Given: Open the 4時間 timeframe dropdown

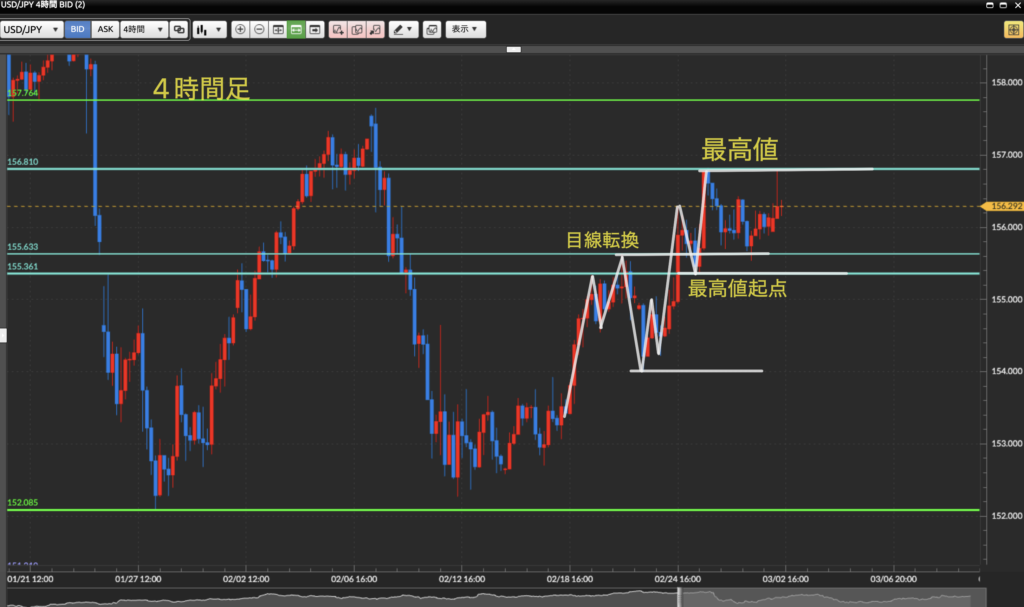Looking at the screenshot, I should [142, 30].
